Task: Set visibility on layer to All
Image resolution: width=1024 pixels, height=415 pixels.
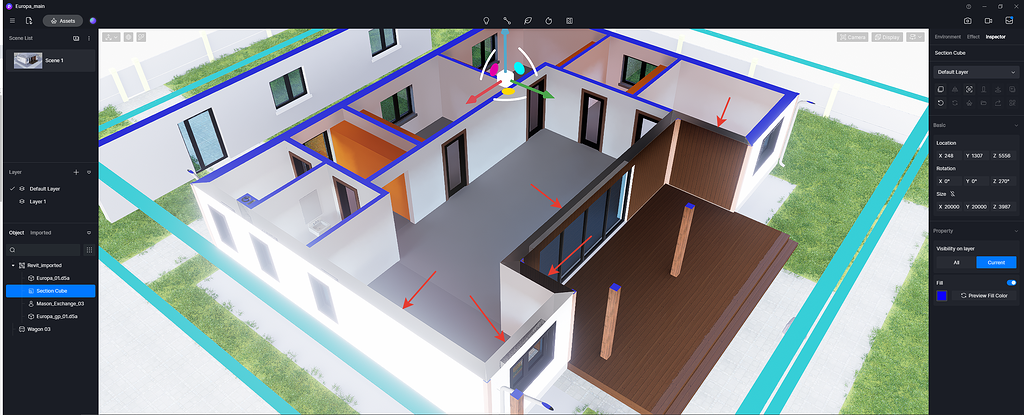Action: pyautogui.click(x=956, y=262)
